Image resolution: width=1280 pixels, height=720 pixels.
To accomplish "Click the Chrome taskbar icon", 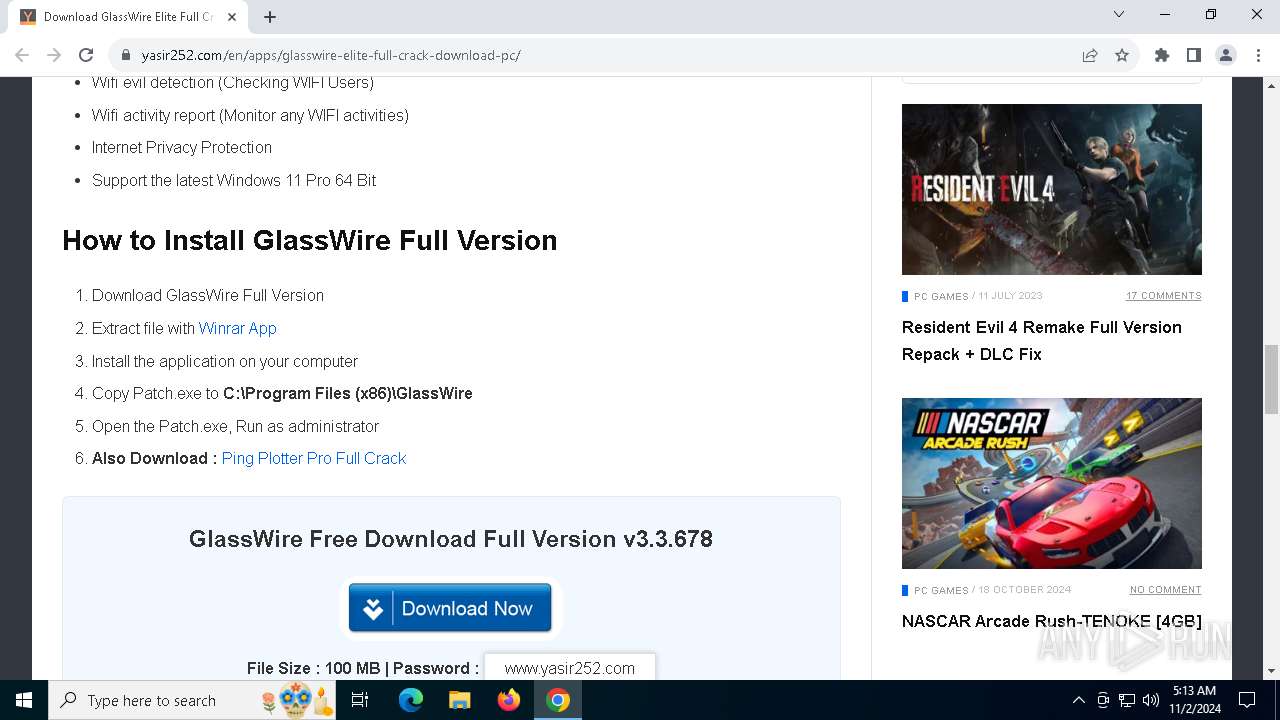I will pos(558,700).
